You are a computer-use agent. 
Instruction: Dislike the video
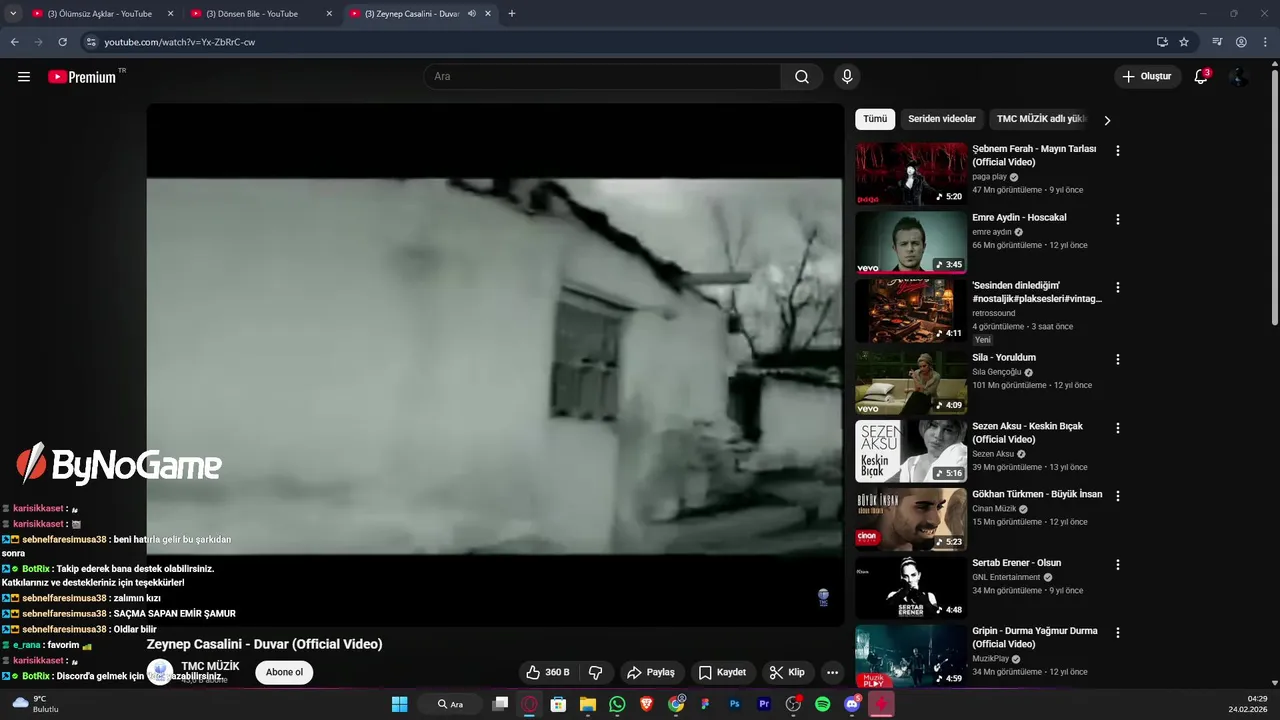[x=596, y=672]
